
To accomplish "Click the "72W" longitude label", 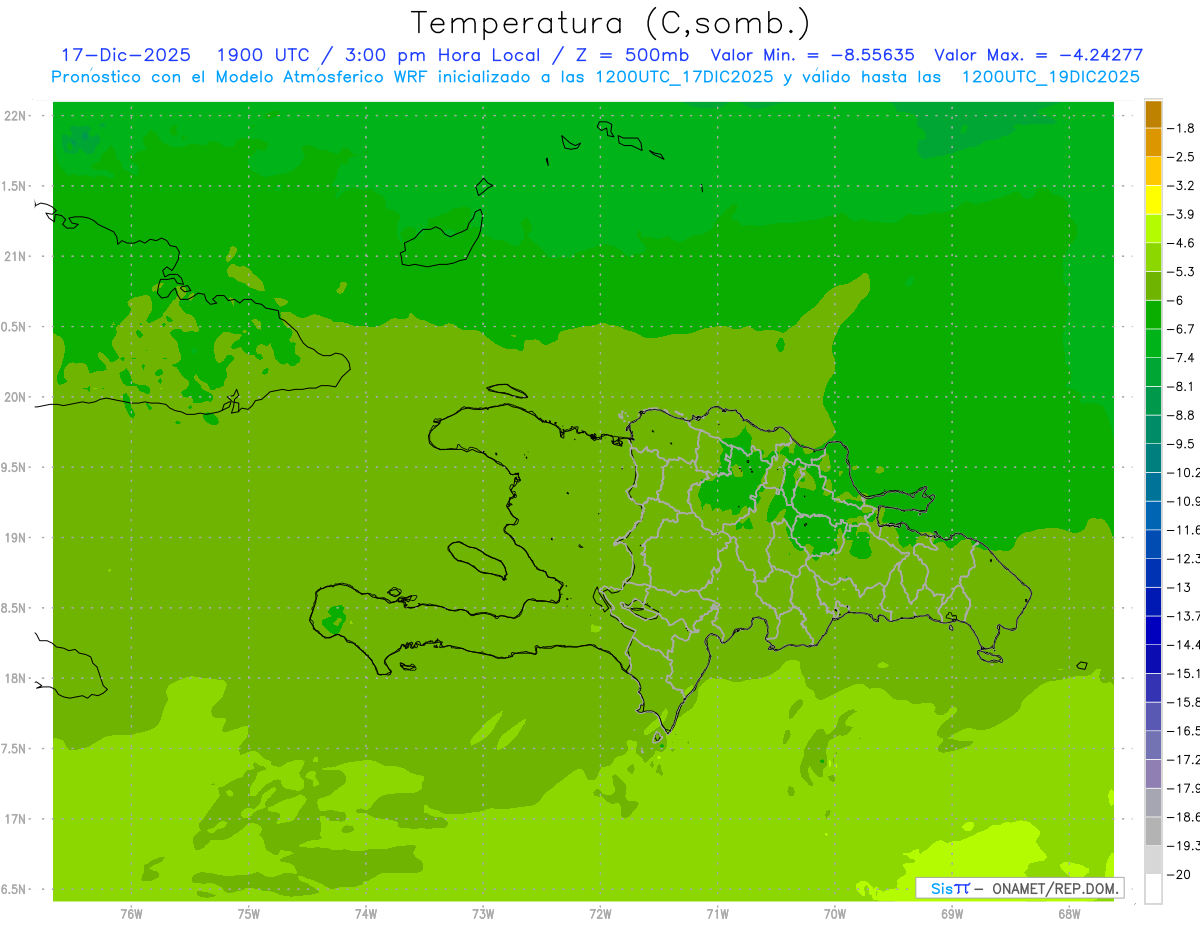I will pyautogui.click(x=600, y=914).
